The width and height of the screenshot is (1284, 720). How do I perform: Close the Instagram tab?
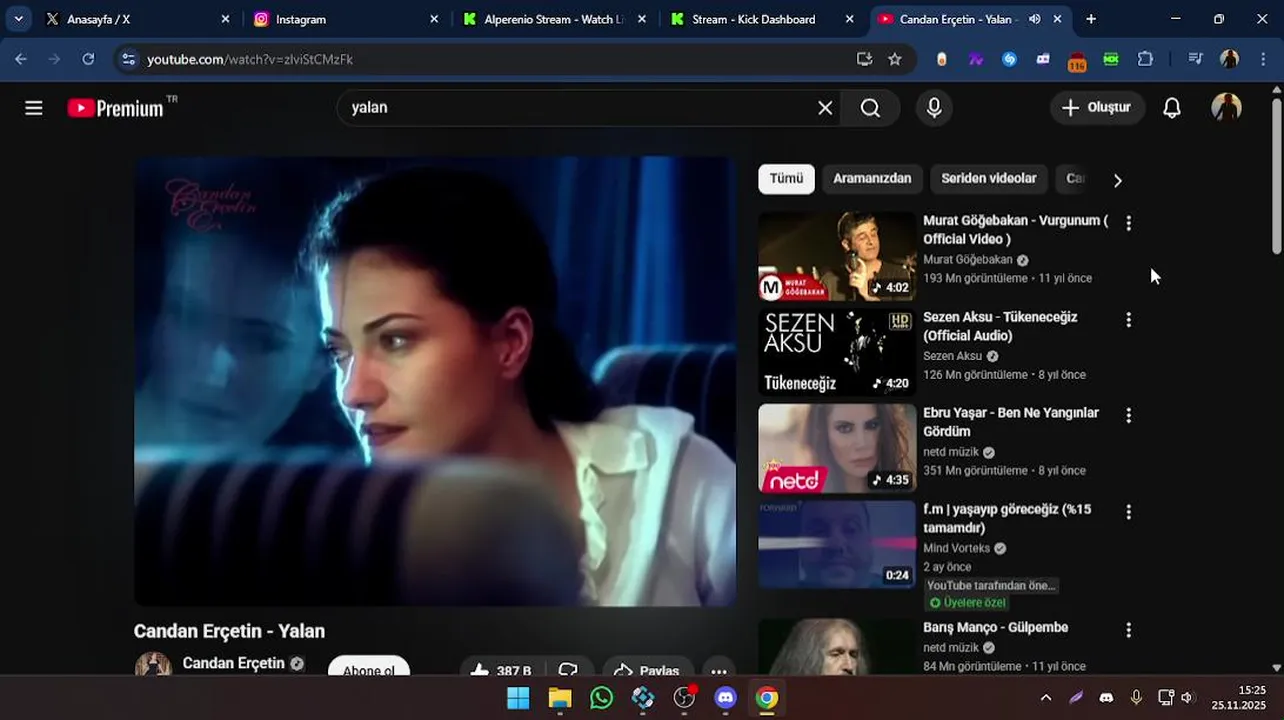[433, 19]
